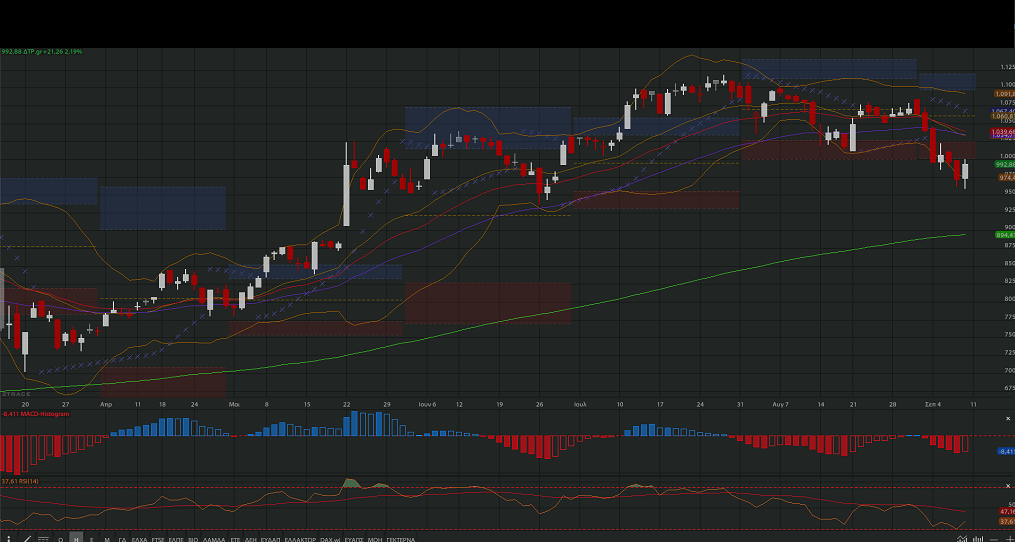Open the ΓΔ symbol shortcut
Screen dimensions: 1015x542
(x=122, y=539)
